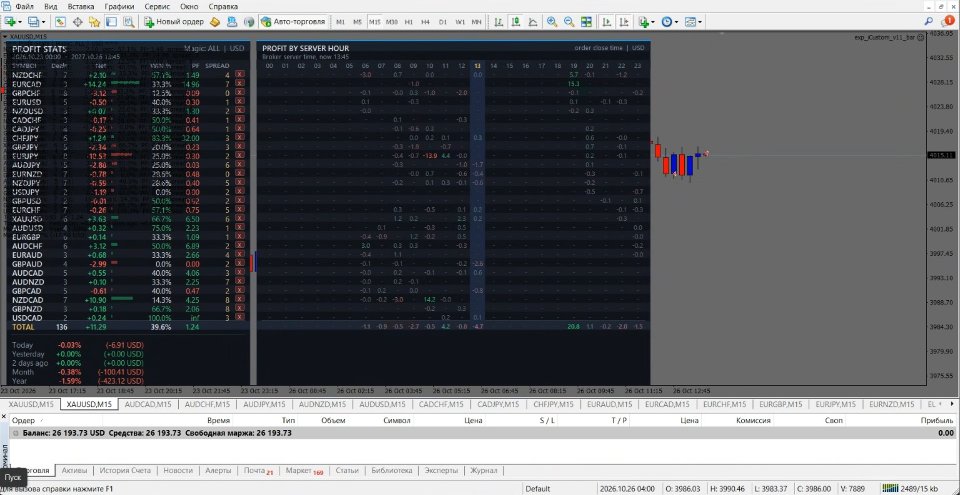Zoom out of the chart
This screenshot has height=495, width=960.
[x=569, y=21]
